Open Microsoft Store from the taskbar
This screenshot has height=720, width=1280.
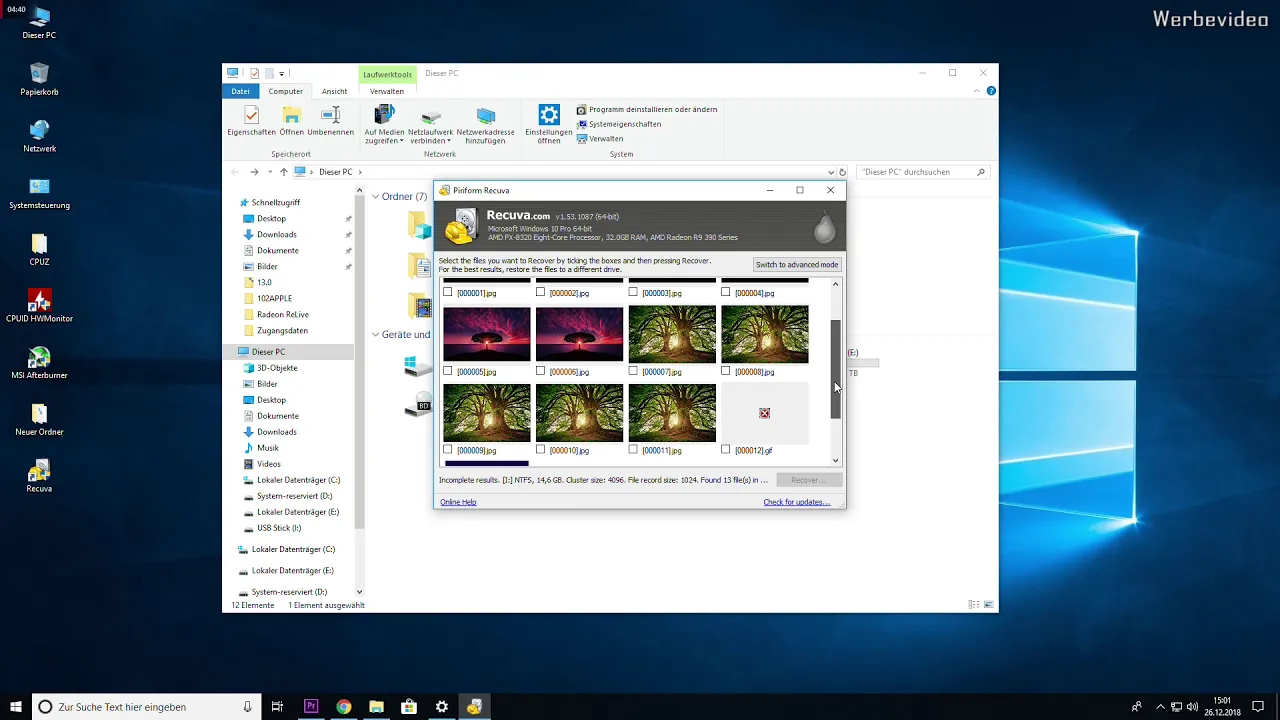[409, 706]
